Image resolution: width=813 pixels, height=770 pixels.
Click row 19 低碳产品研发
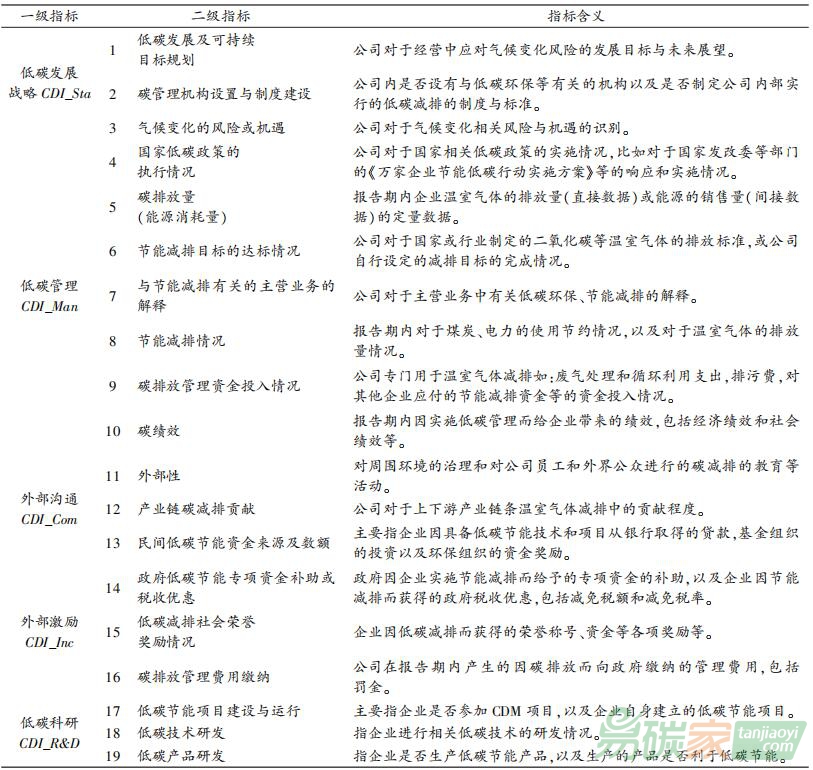(x=184, y=755)
